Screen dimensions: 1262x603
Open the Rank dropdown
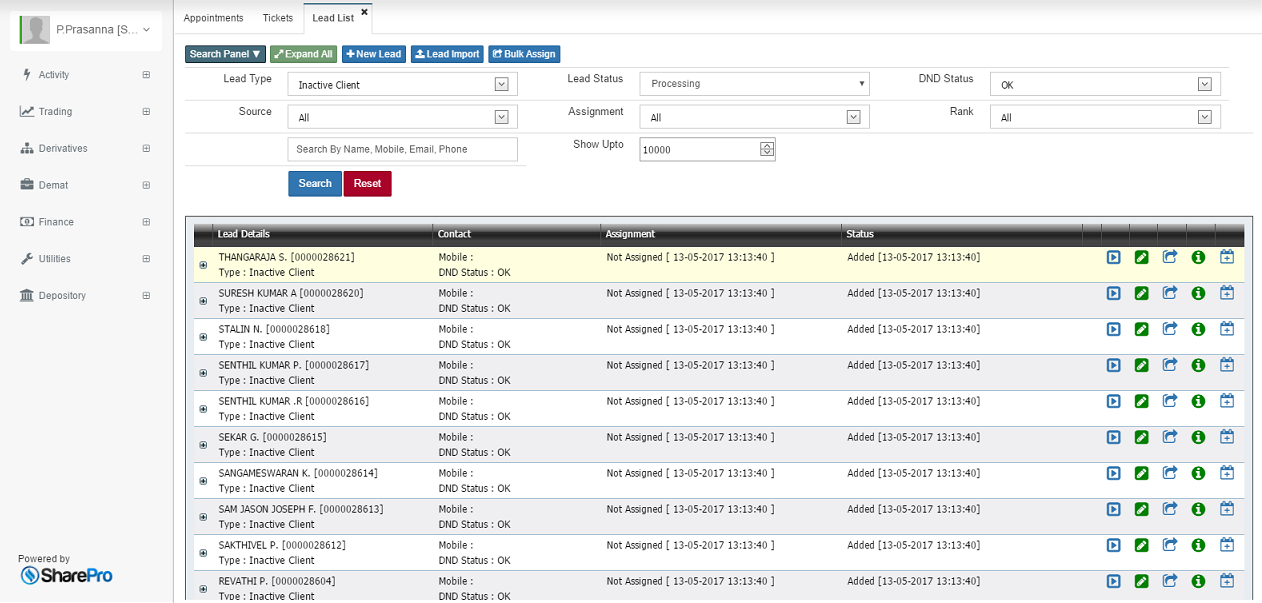tap(1105, 116)
